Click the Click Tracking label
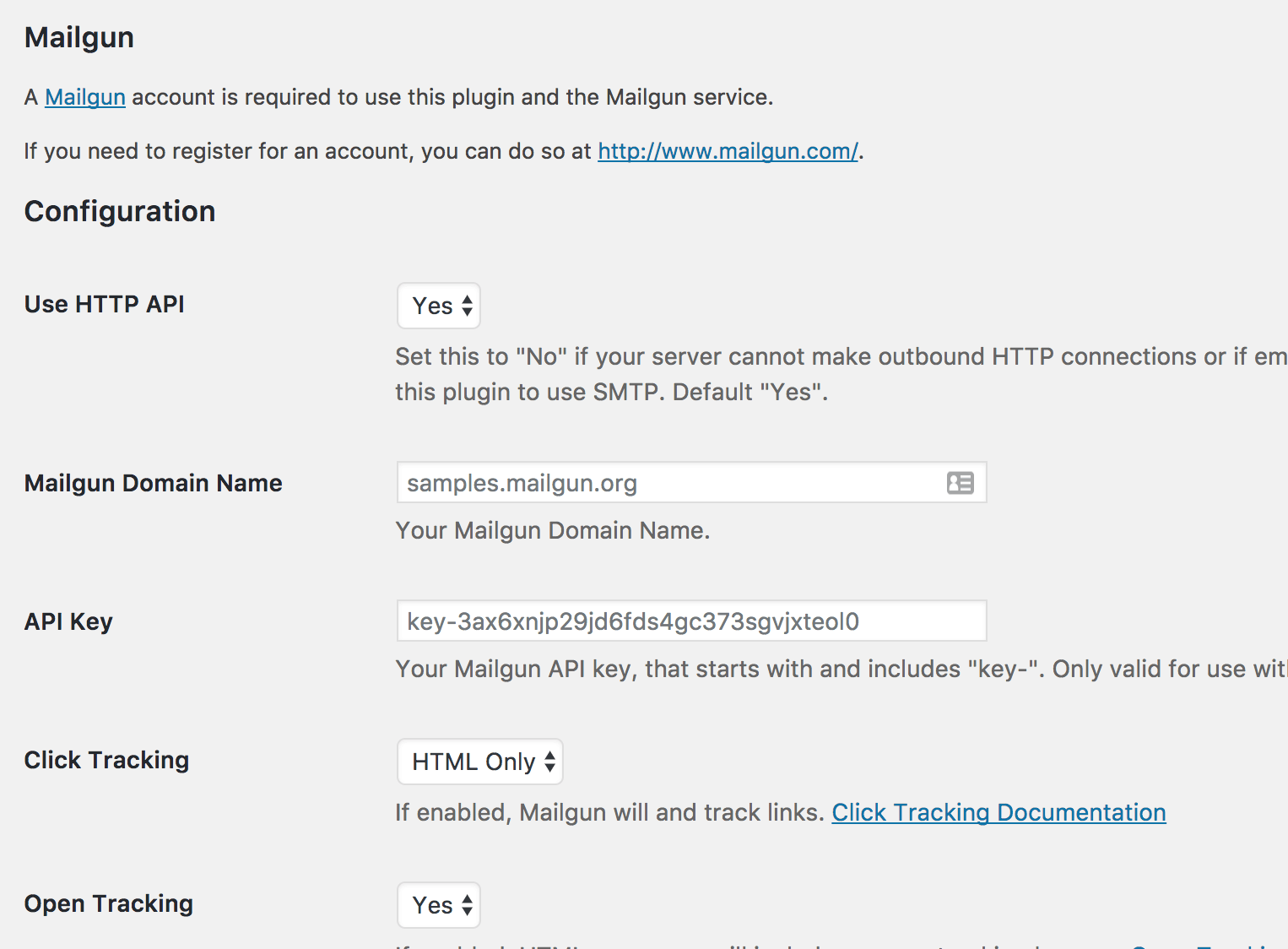The image size is (1288, 949). click(106, 760)
